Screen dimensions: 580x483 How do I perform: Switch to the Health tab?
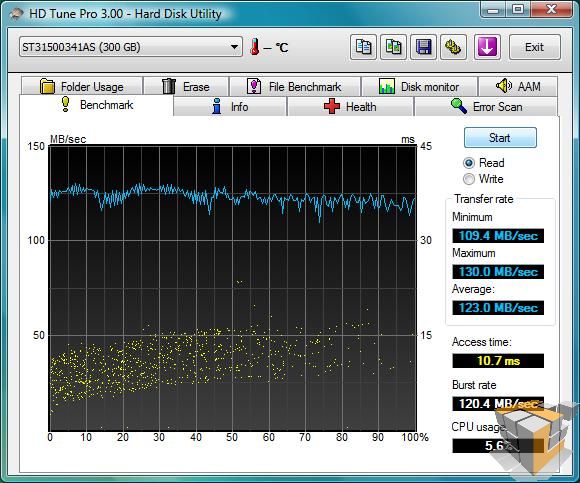[350, 107]
